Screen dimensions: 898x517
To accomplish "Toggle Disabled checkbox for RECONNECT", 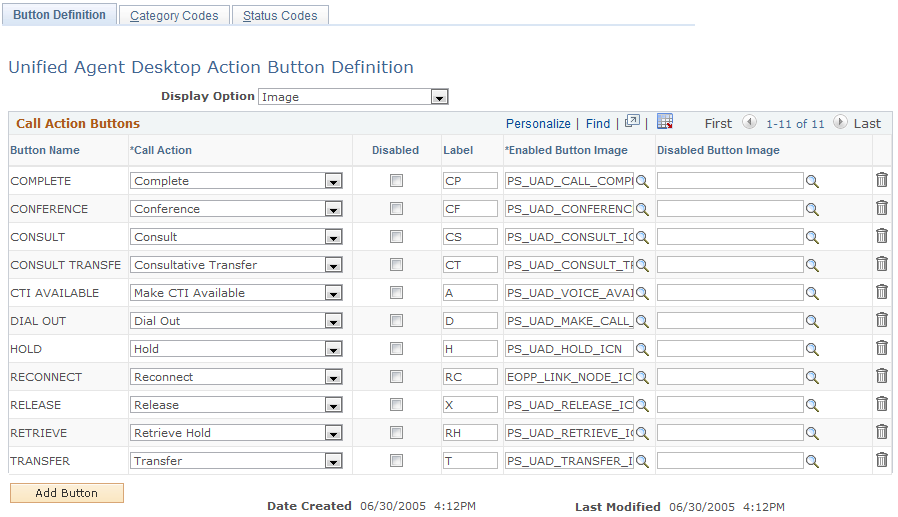I will click(x=396, y=377).
